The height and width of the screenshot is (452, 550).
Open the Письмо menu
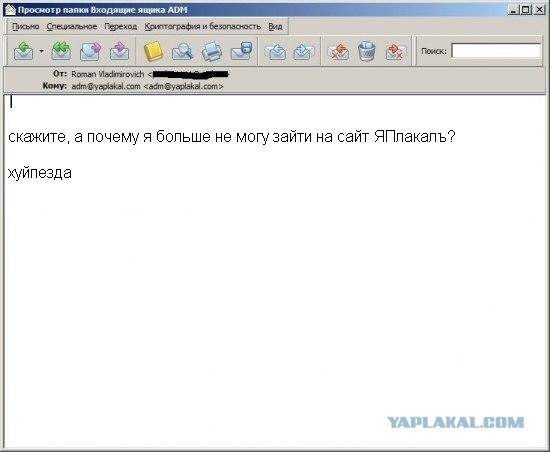[x=26, y=27]
